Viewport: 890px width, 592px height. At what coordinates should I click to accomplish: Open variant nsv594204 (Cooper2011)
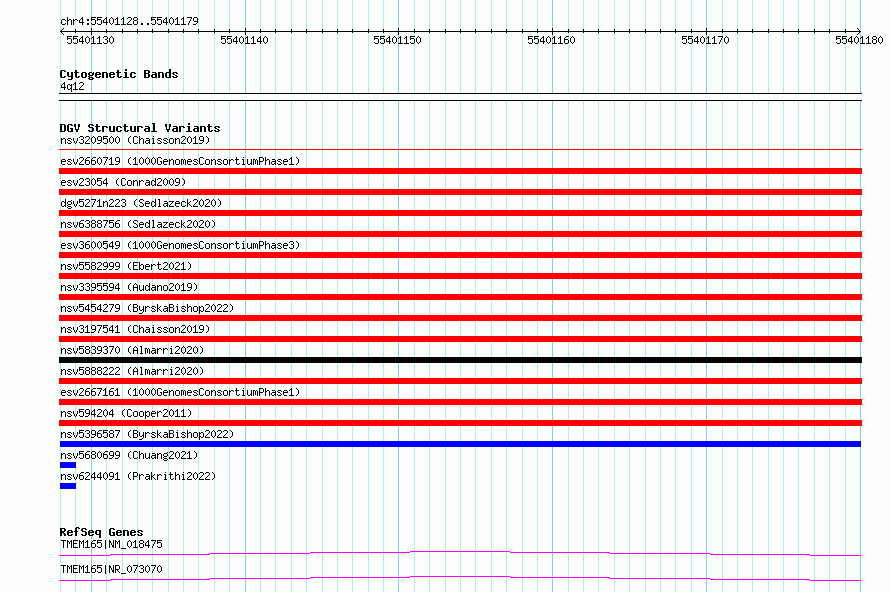point(126,413)
